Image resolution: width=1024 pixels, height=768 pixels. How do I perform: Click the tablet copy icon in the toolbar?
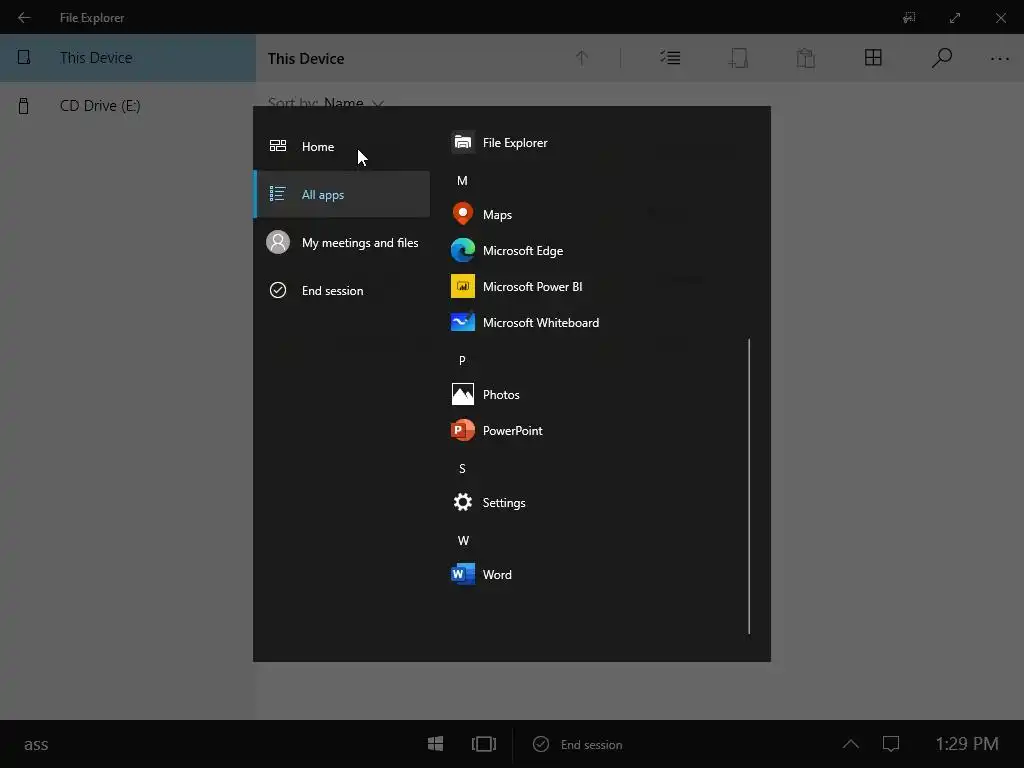tap(739, 58)
